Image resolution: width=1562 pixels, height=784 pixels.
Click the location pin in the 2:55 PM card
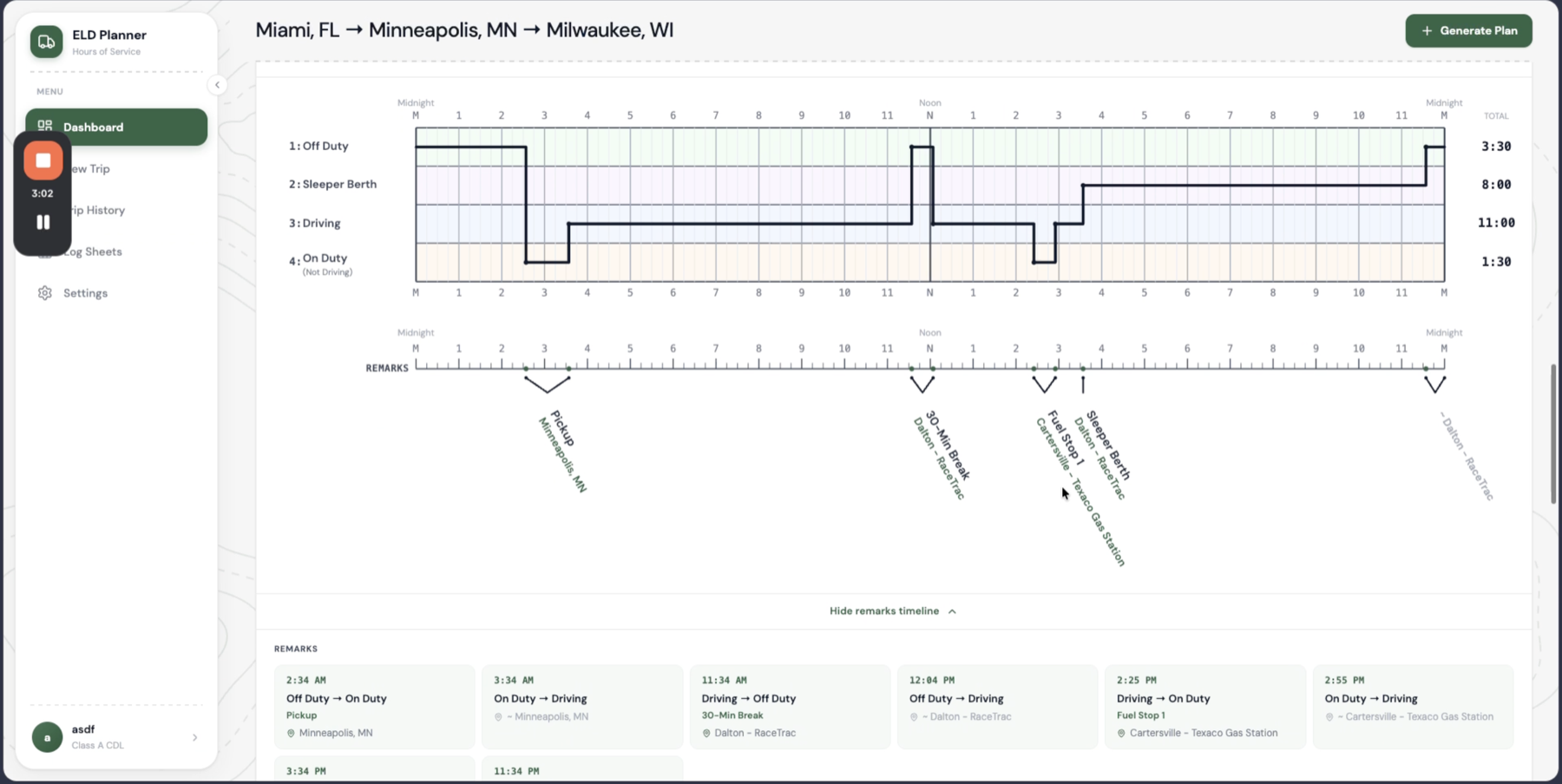[x=1329, y=717]
